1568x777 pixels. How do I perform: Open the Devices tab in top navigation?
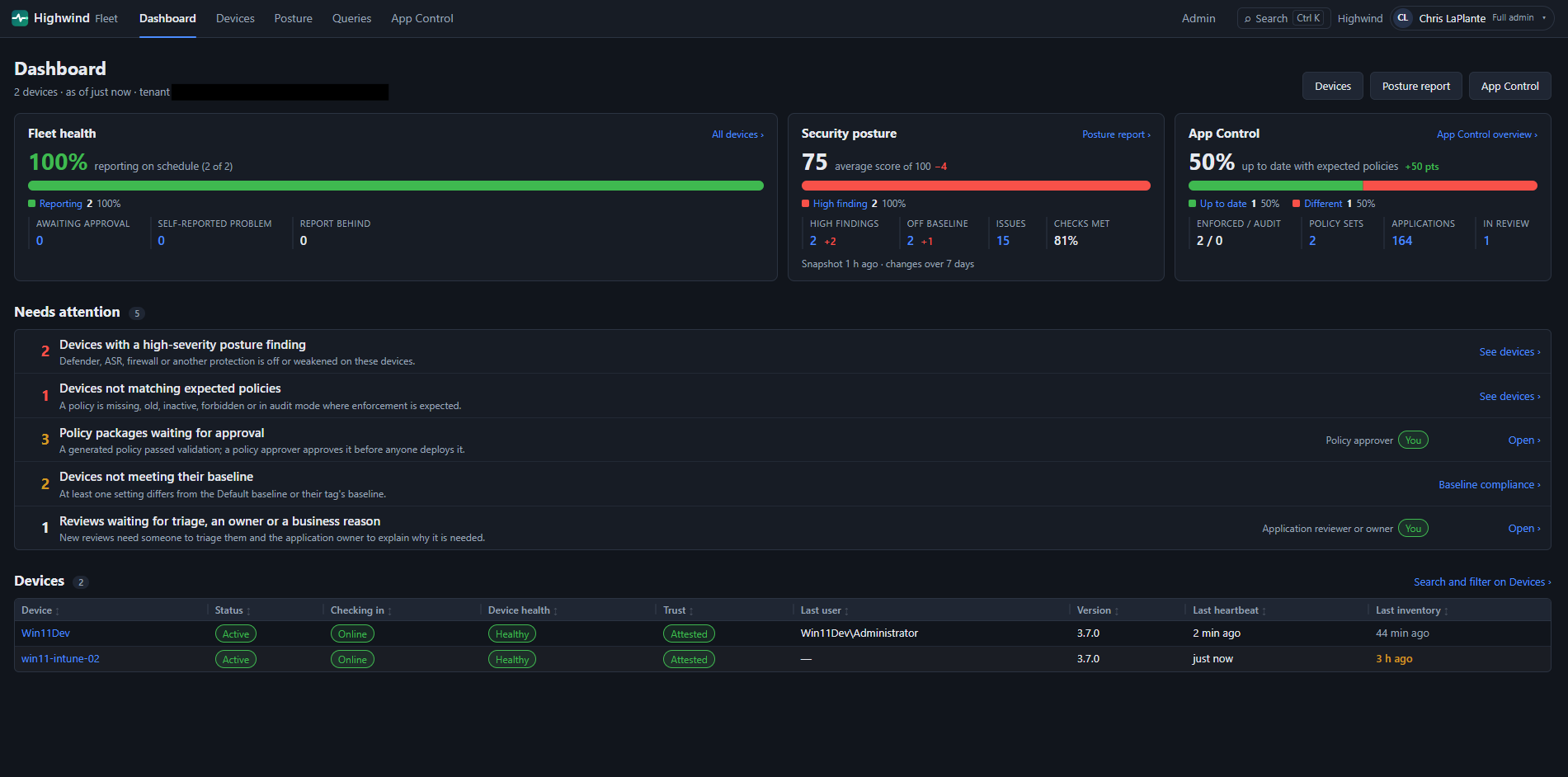(x=235, y=18)
